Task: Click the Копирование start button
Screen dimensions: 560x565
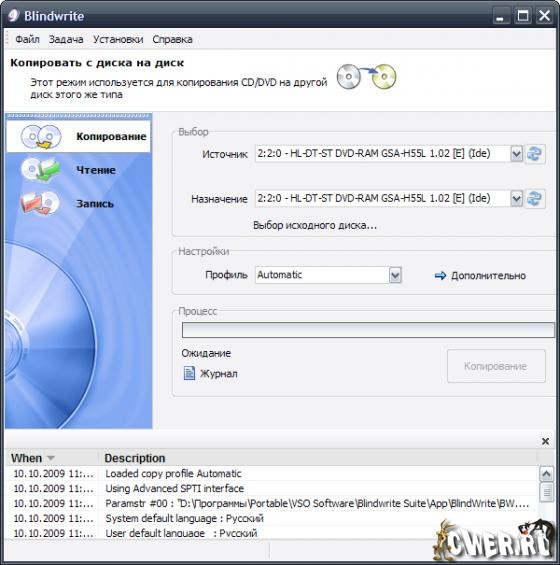Action: click(496, 366)
